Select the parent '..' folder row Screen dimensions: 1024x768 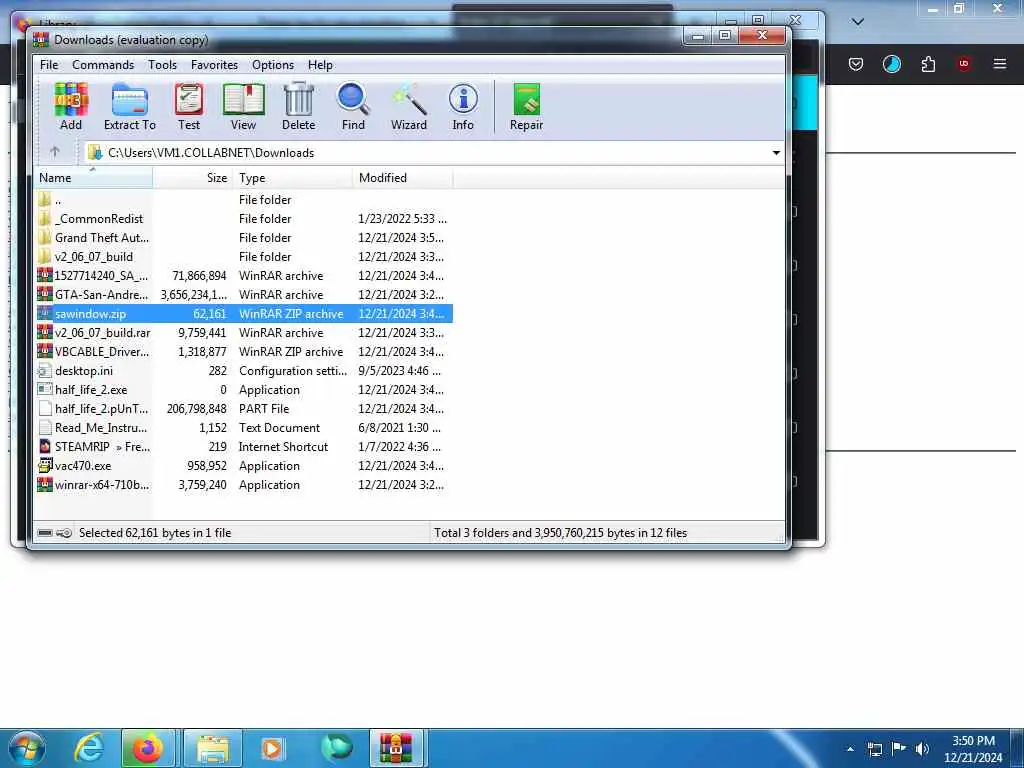point(244,200)
